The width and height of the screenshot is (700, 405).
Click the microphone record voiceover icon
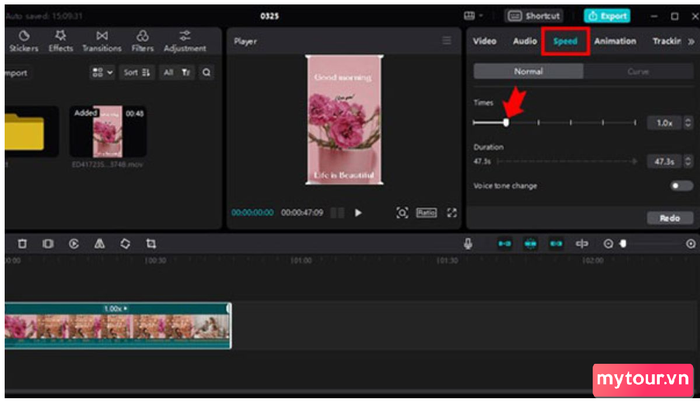(468, 243)
